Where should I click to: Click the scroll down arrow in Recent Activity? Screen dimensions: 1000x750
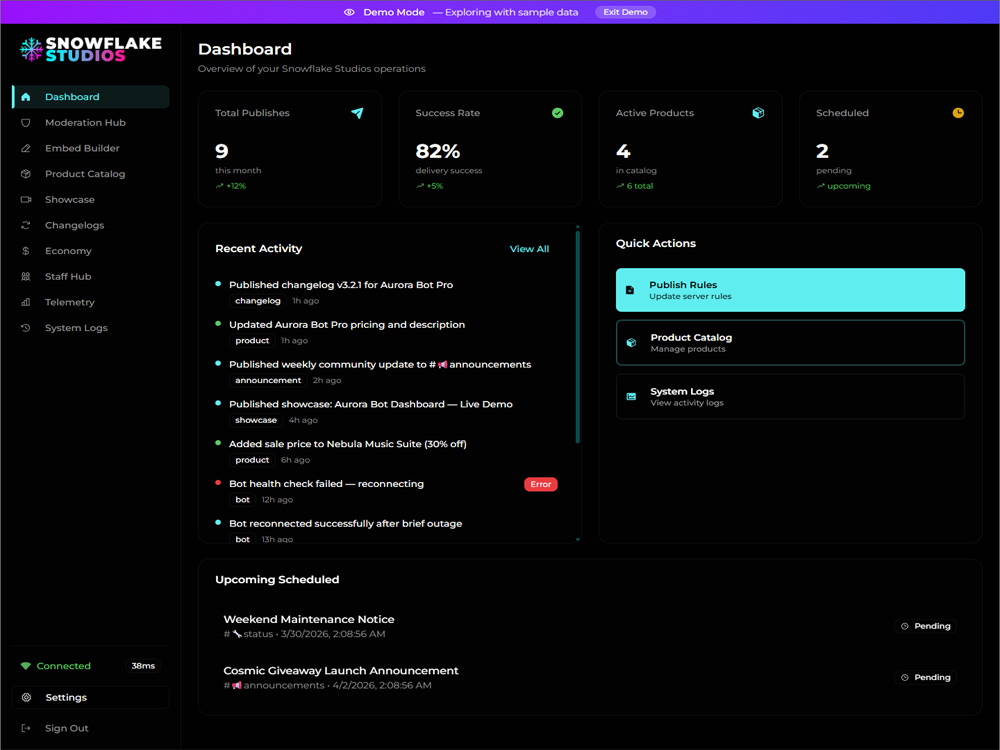pyautogui.click(x=578, y=540)
